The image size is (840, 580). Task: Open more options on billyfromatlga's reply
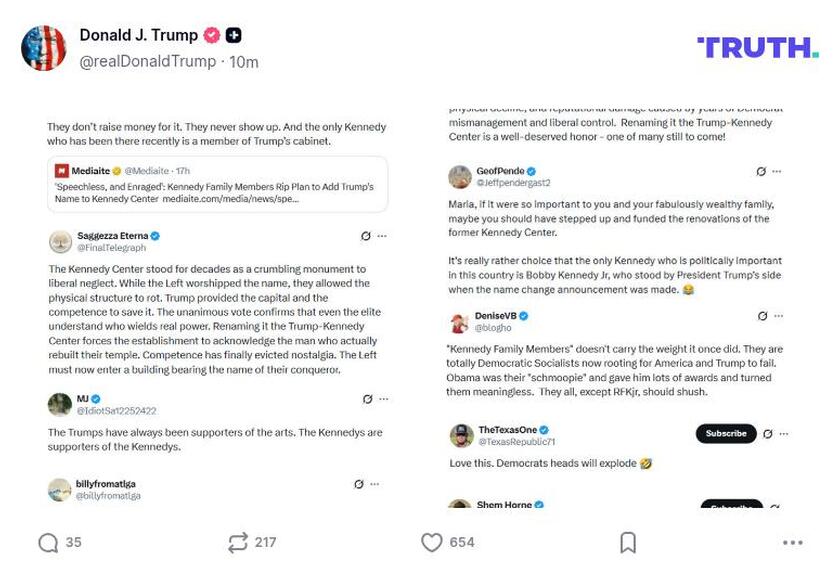click(375, 485)
